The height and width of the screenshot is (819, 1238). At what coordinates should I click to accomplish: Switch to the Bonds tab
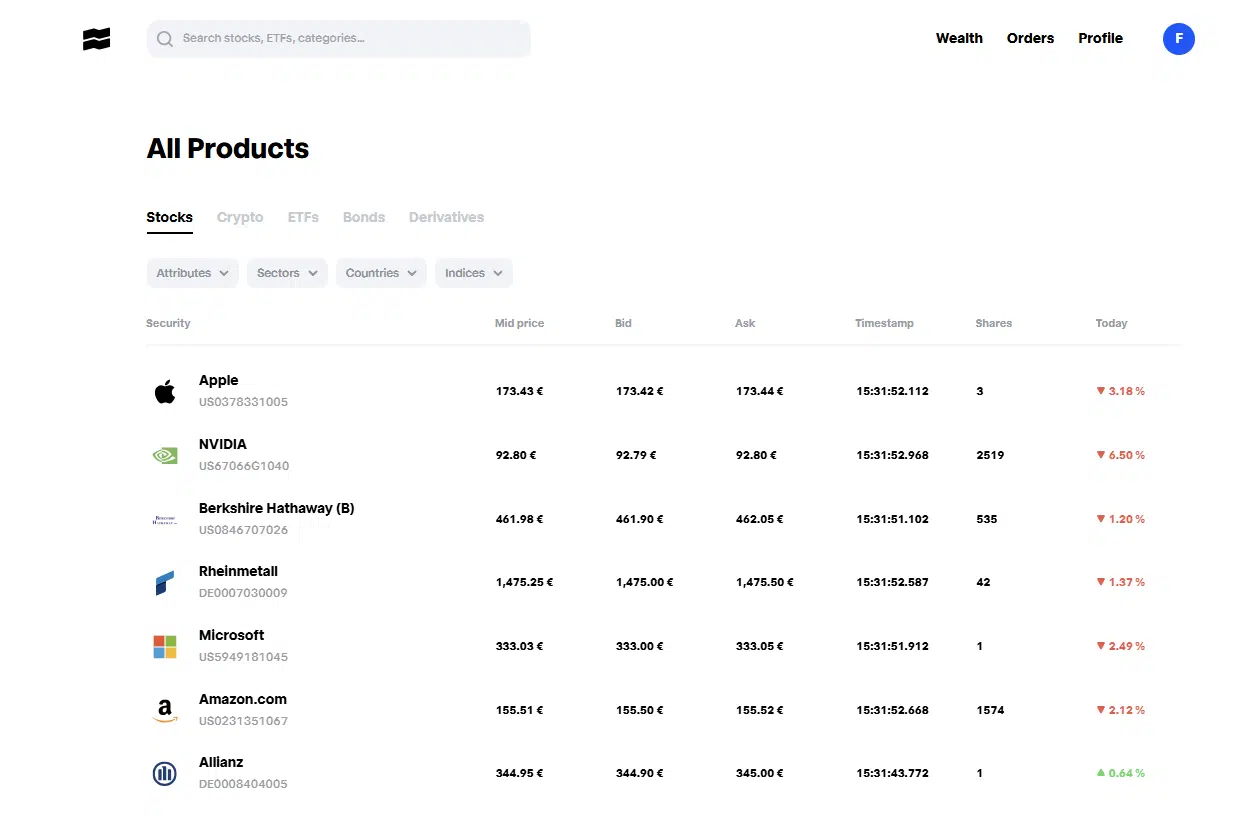tap(364, 217)
